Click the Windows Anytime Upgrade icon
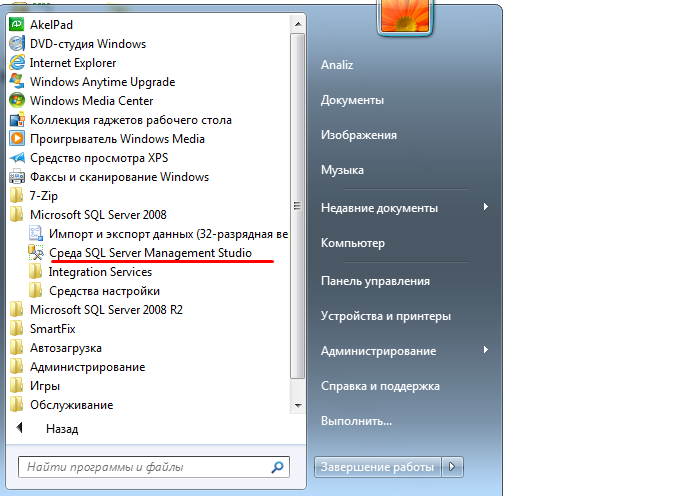This screenshot has height=496, width=682. [x=17, y=81]
